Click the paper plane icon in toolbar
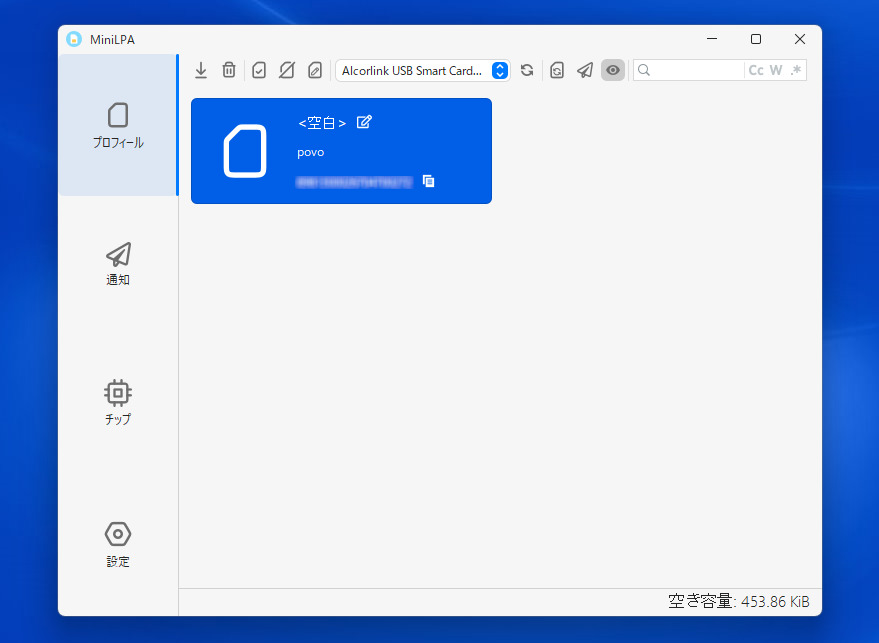The height and width of the screenshot is (643, 879). click(x=585, y=70)
